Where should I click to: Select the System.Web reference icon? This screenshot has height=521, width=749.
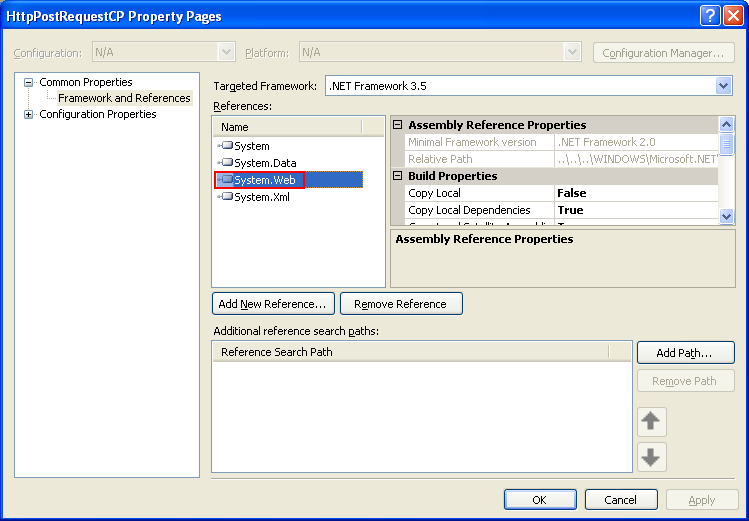(x=226, y=180)
